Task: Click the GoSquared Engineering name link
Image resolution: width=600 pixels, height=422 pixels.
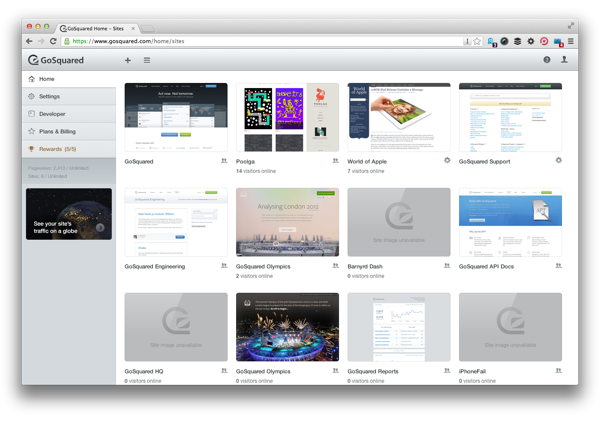Action: tap(155, 266)
